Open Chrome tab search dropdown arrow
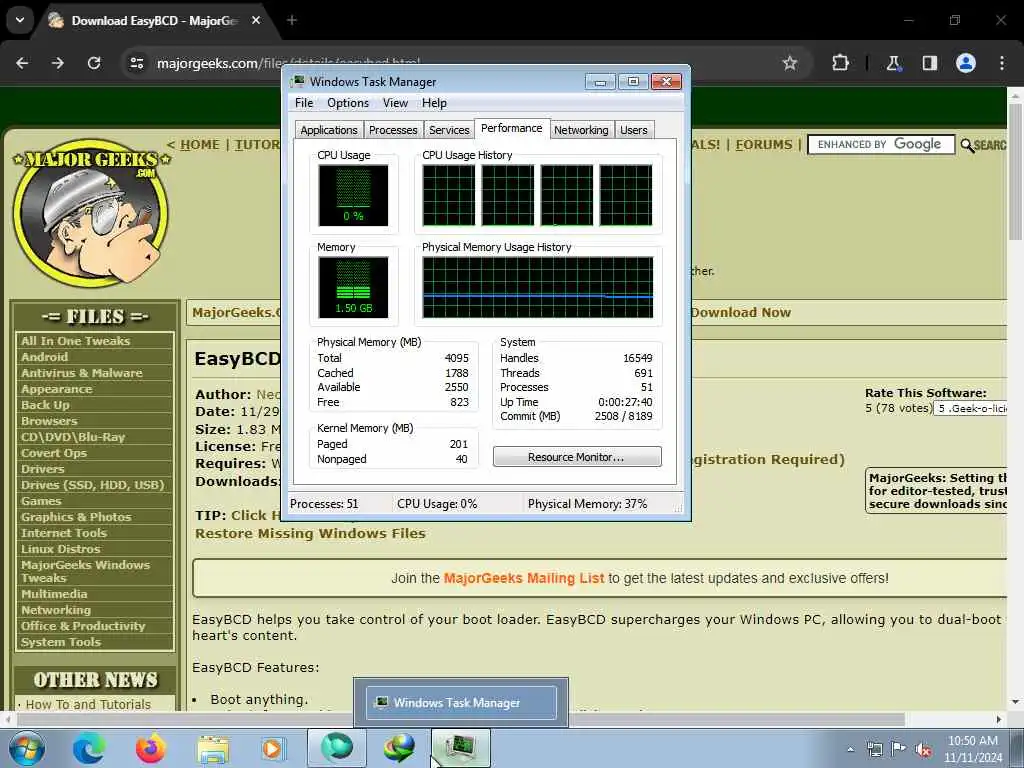This screenshot has width=1024, height=768. coord(20,20)
